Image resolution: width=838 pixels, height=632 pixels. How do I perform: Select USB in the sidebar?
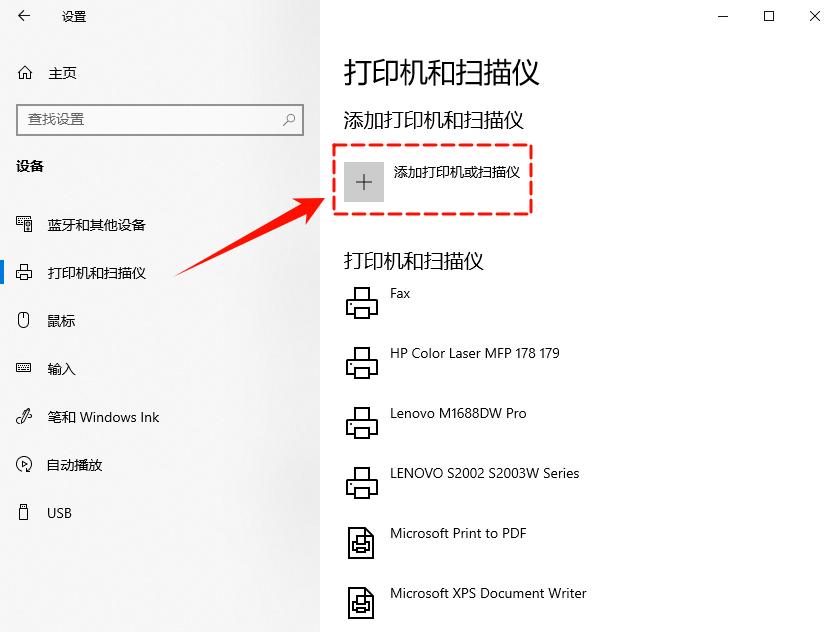coord(59,513)
